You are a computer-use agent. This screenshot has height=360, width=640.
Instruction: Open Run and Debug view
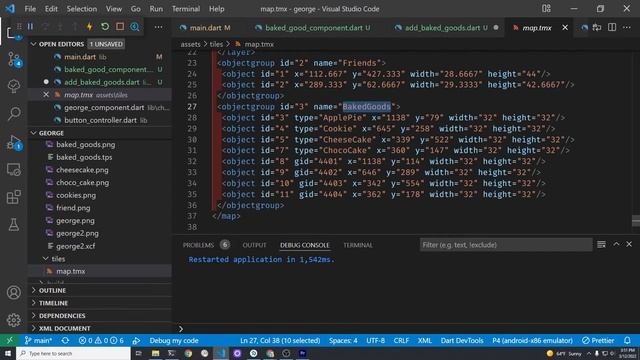tap(14, 142)
